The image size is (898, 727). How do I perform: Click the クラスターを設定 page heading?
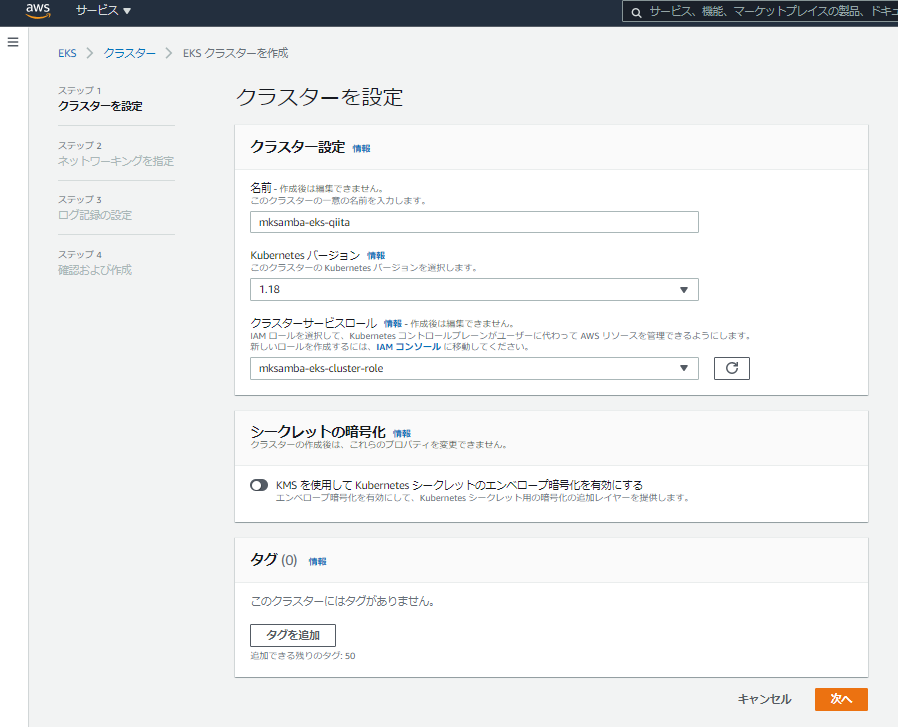320,97
